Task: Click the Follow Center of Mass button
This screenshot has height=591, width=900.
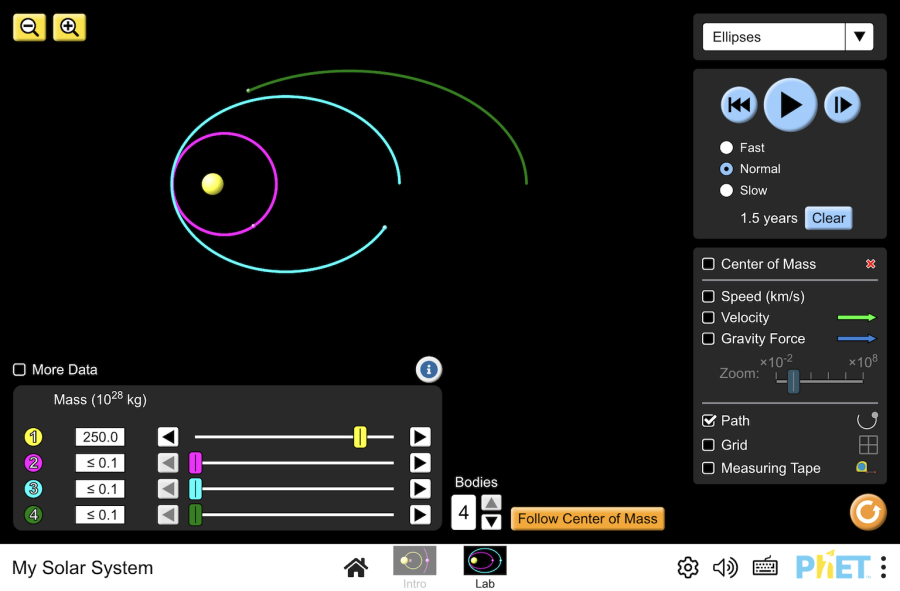Action: tap(587, 519)
